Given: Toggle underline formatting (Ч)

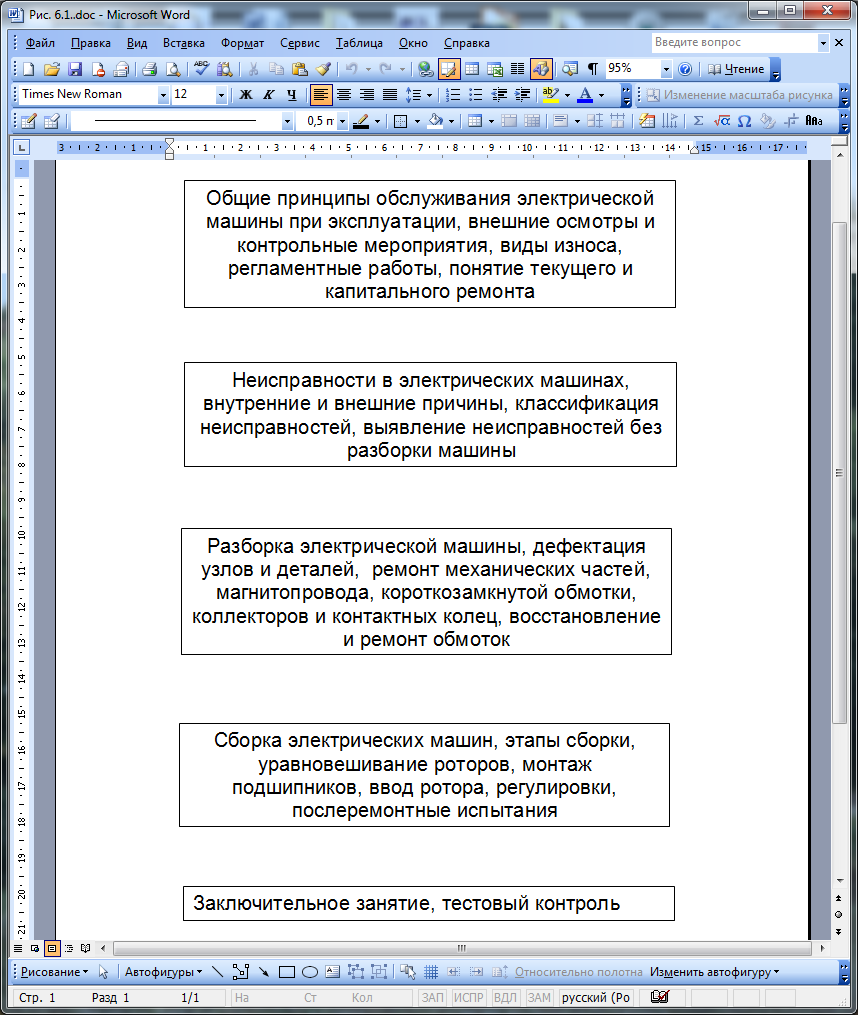Looking at the screenshot, I should (292, 95).
